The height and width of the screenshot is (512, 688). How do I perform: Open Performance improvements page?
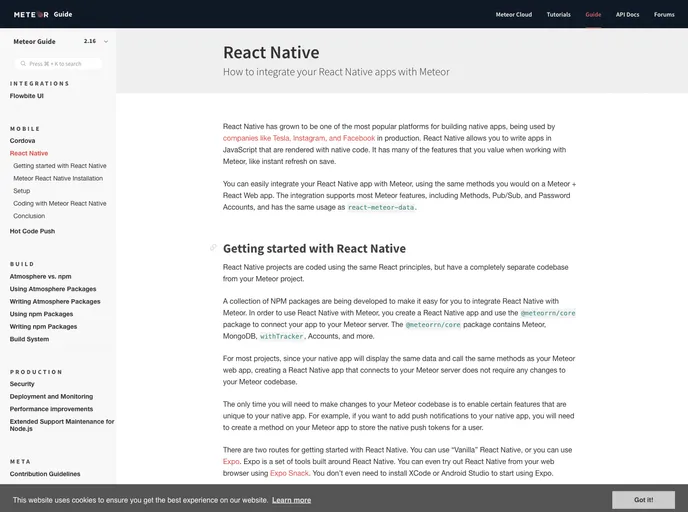pyautogui.click(x=51, y=409)
